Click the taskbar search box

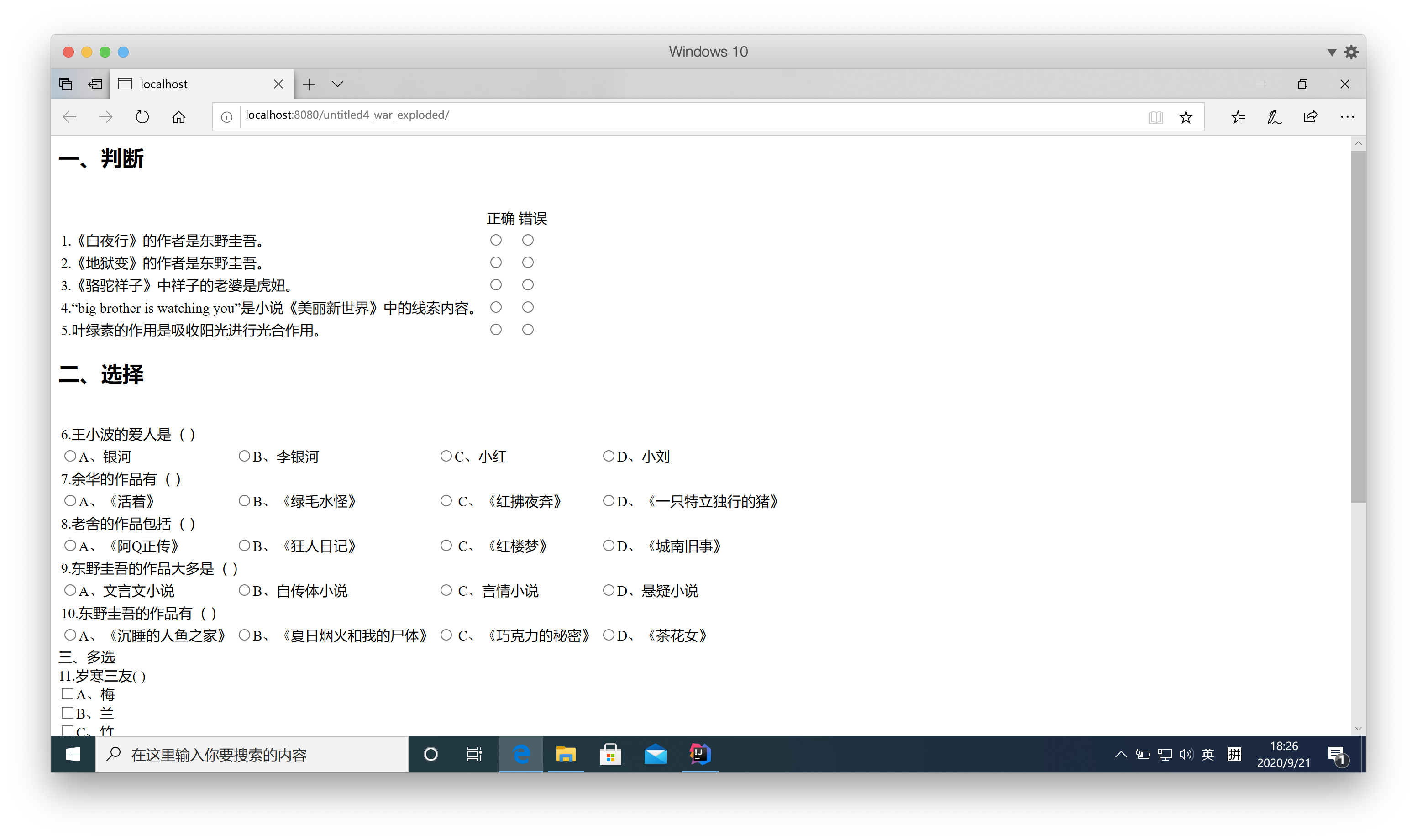click(x=252, y=755)
